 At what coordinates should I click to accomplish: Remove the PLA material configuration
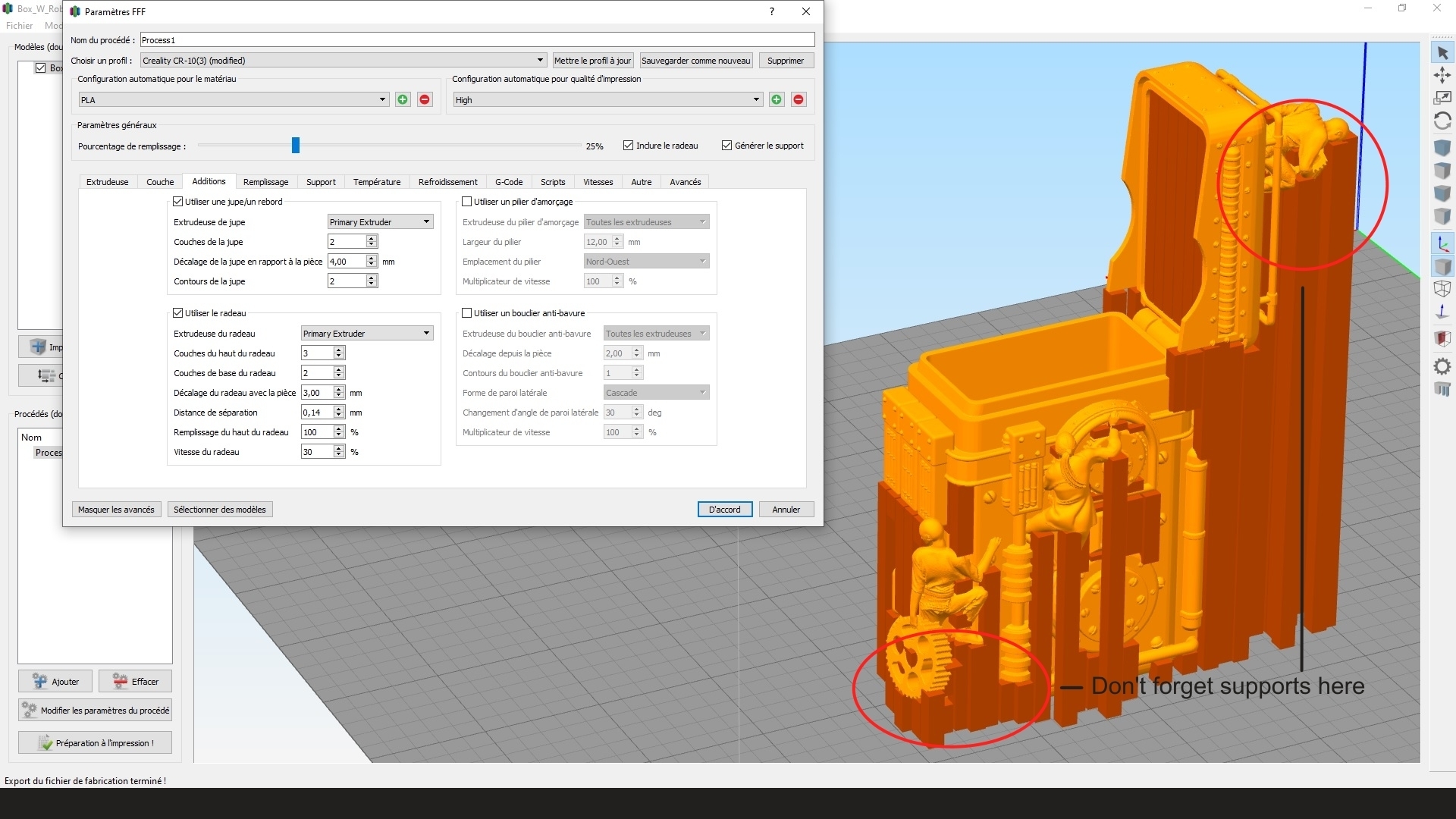point(425,99)
